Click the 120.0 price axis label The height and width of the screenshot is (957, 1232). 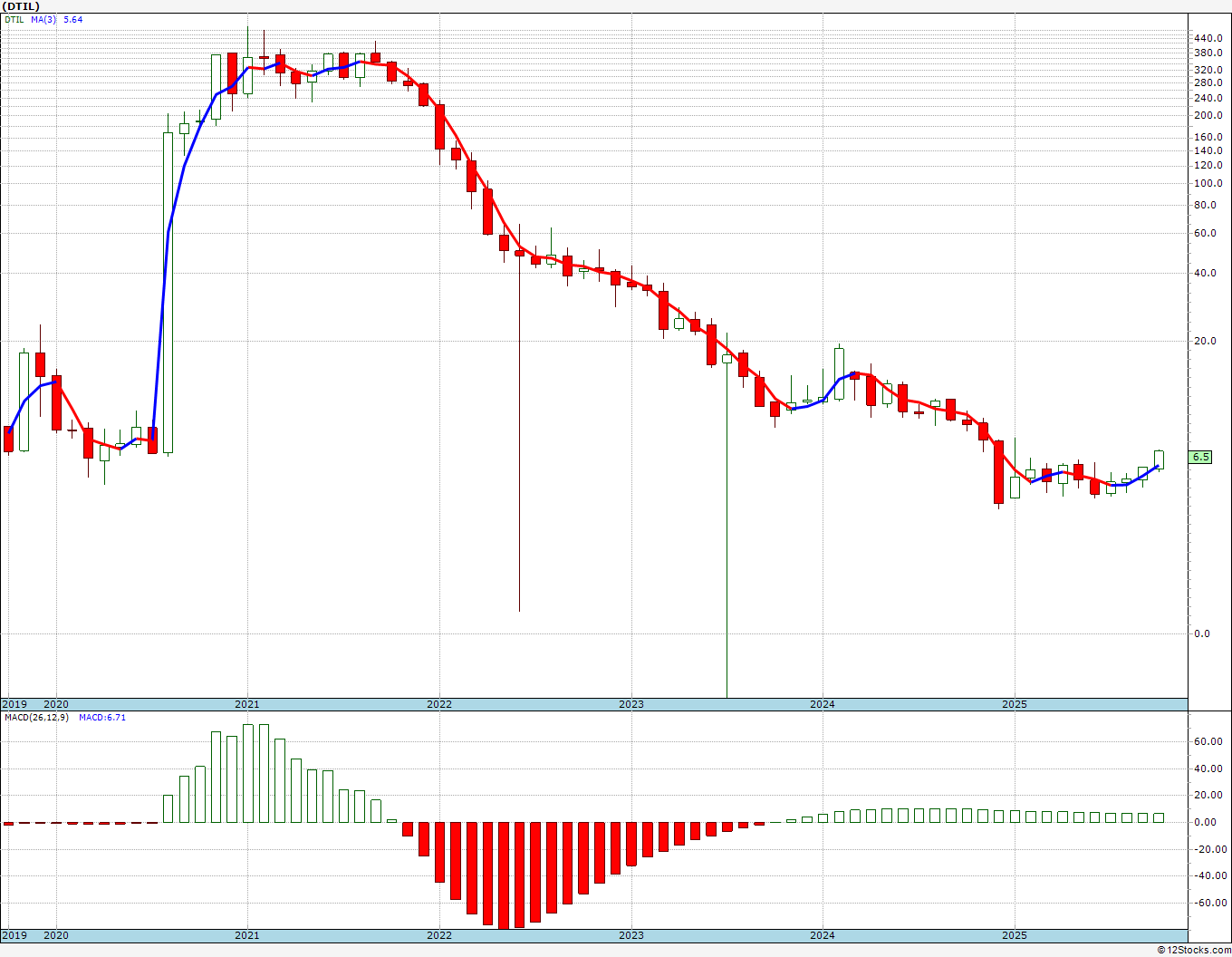[1208, 165]
